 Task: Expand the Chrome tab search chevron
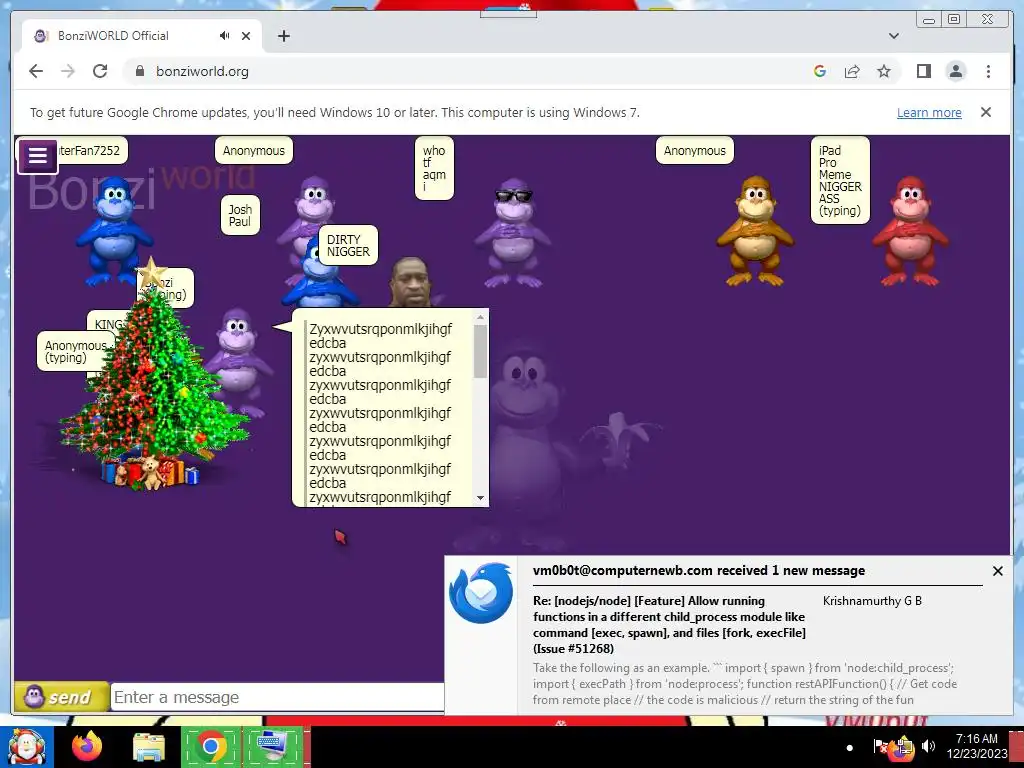(x=894, y=36)
